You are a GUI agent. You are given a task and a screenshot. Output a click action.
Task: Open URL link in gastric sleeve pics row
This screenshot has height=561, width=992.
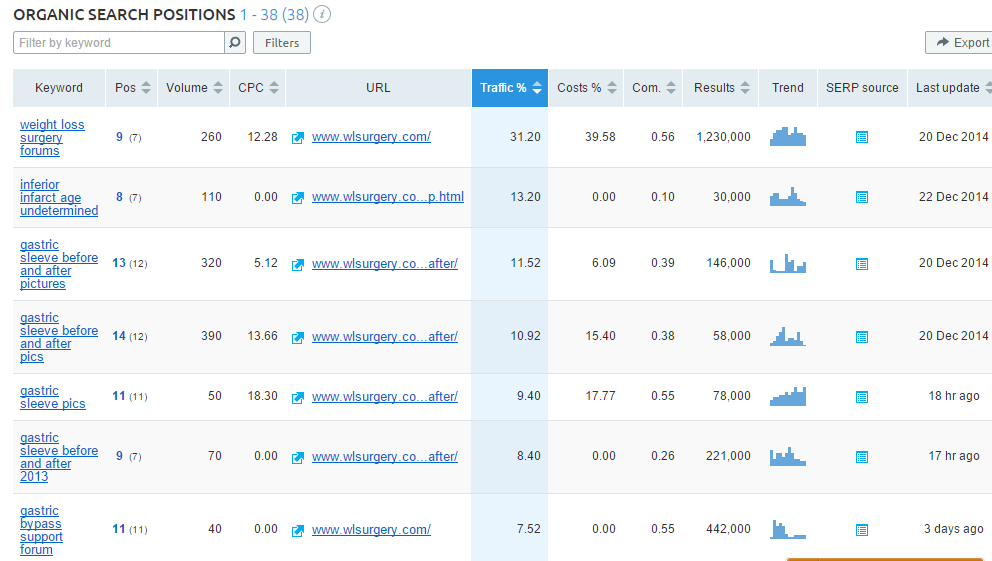pos(385,397)
